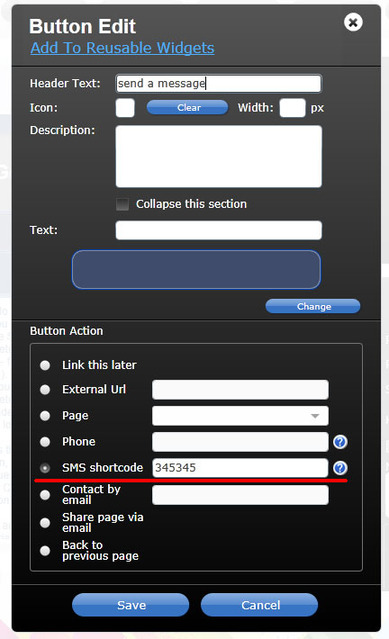Screen dimensions: 389x639
Task: Select Link this later option
Action: pyautogui.click(x=45, y=365)
